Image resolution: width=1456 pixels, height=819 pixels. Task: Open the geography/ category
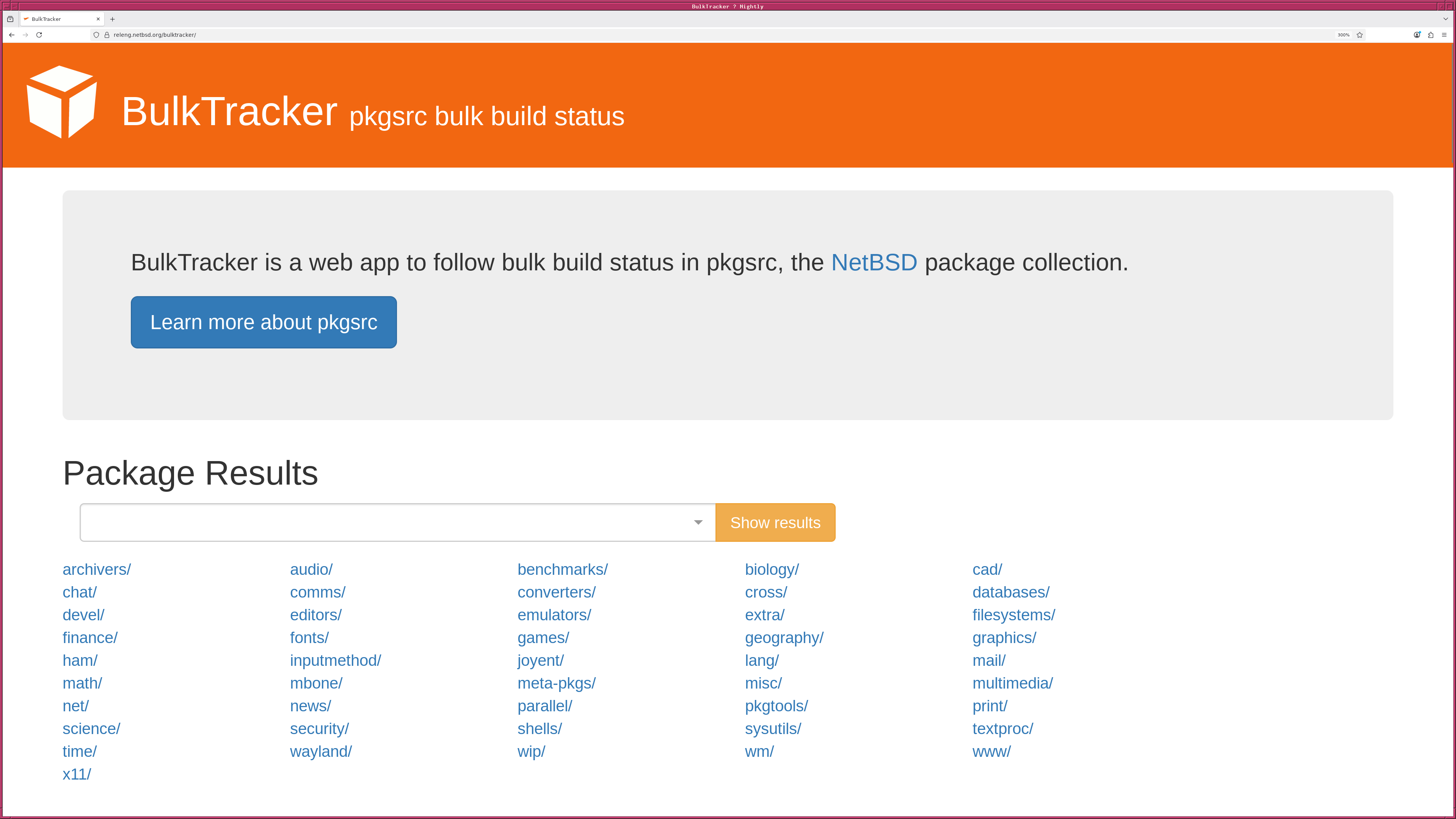click(784, 638)
